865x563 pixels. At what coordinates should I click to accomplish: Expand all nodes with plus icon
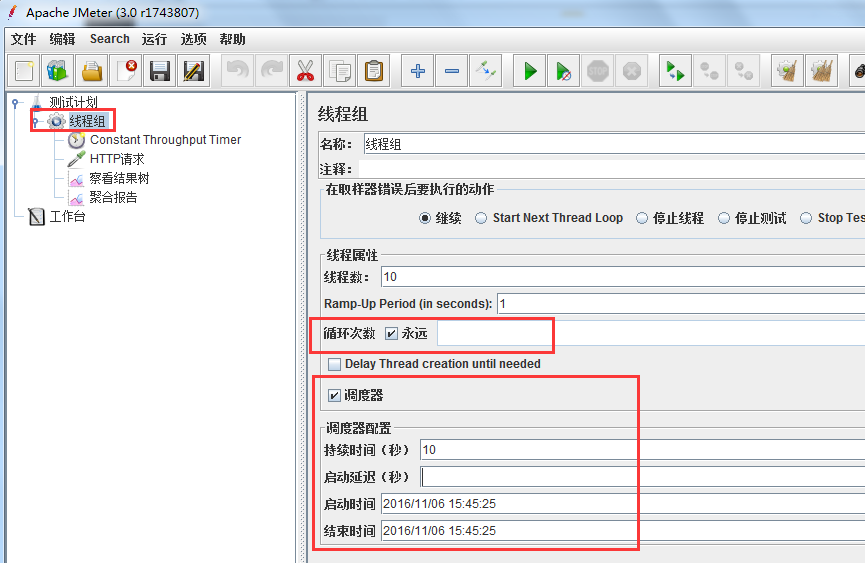418,71
